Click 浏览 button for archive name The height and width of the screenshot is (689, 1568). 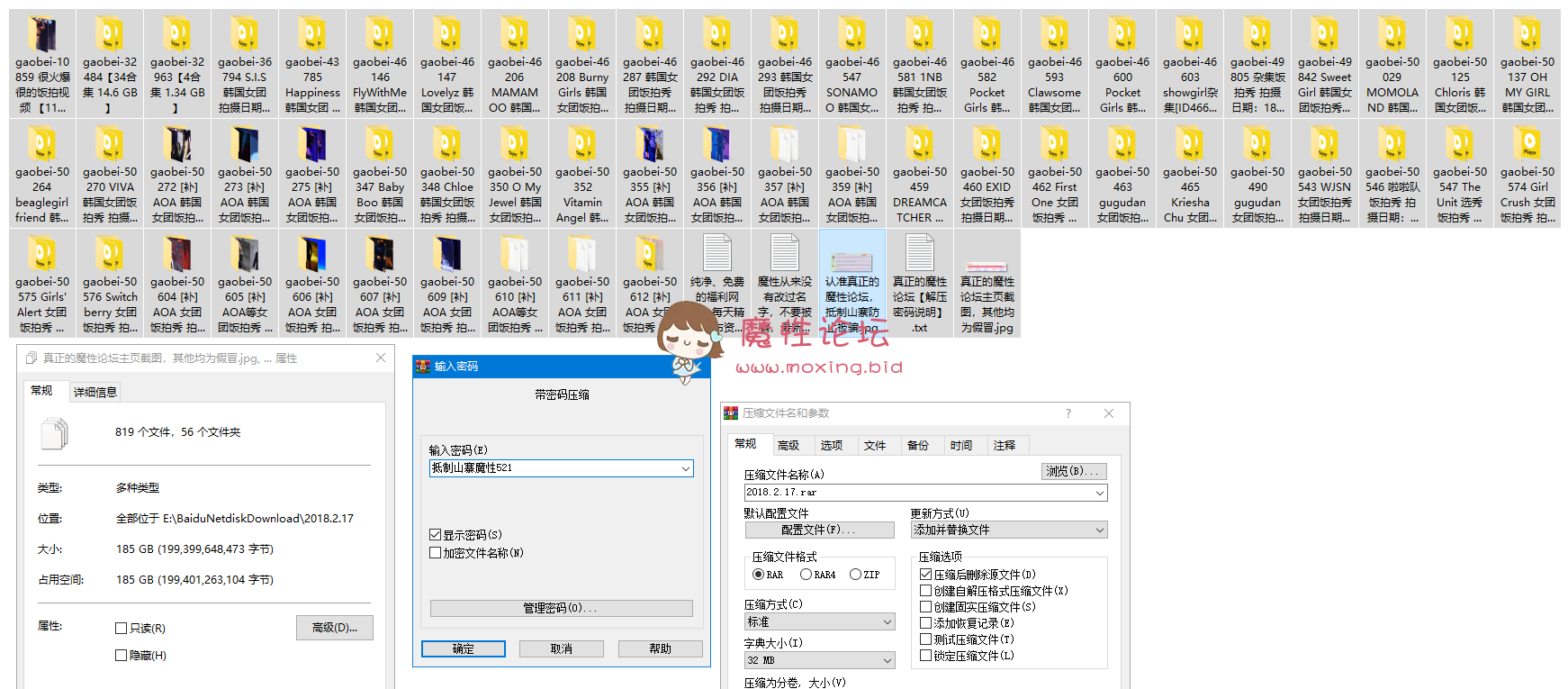pyautogui.click(x=1075, y=471)
